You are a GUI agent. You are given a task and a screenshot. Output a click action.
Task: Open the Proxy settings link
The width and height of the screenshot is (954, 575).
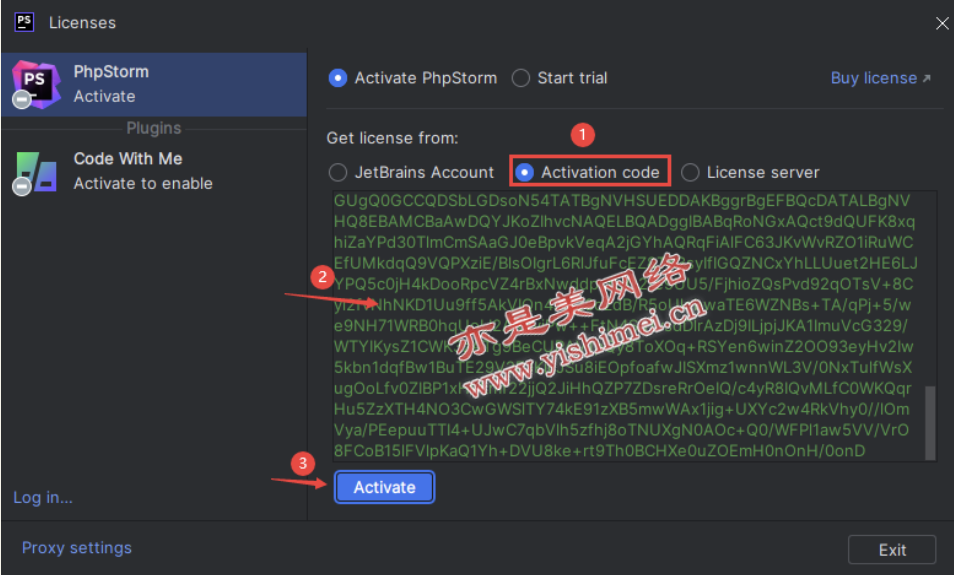coord(77,548)
